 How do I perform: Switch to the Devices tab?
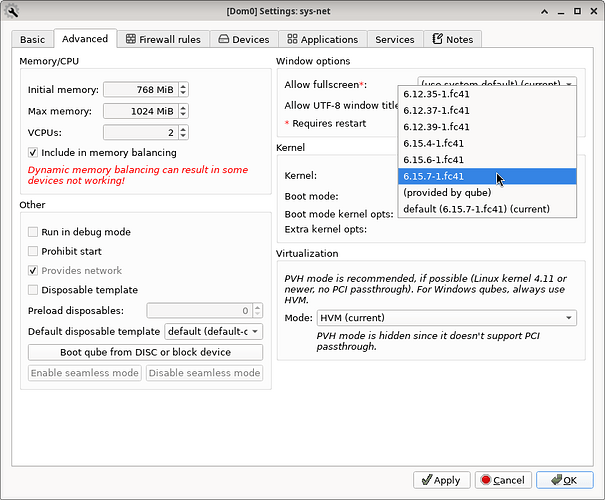(244, 39)
